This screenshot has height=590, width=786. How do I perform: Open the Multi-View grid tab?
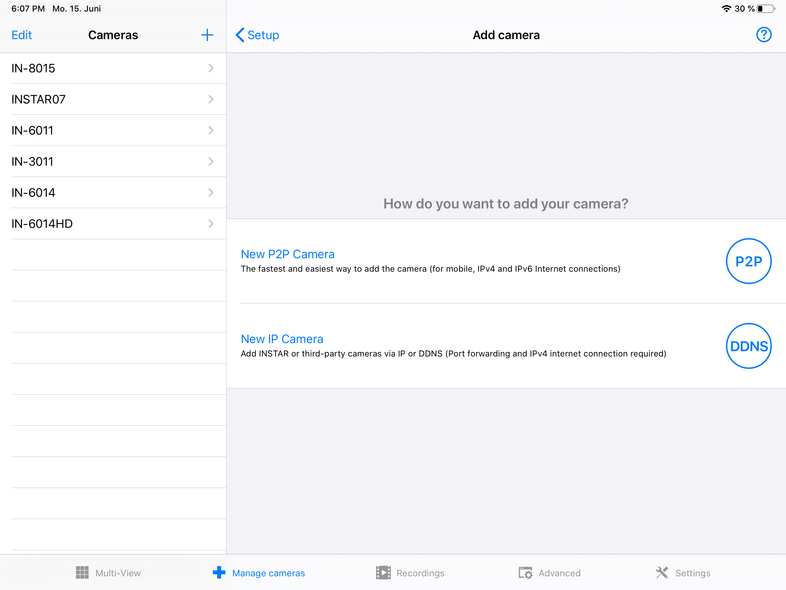tap(108, 573)
